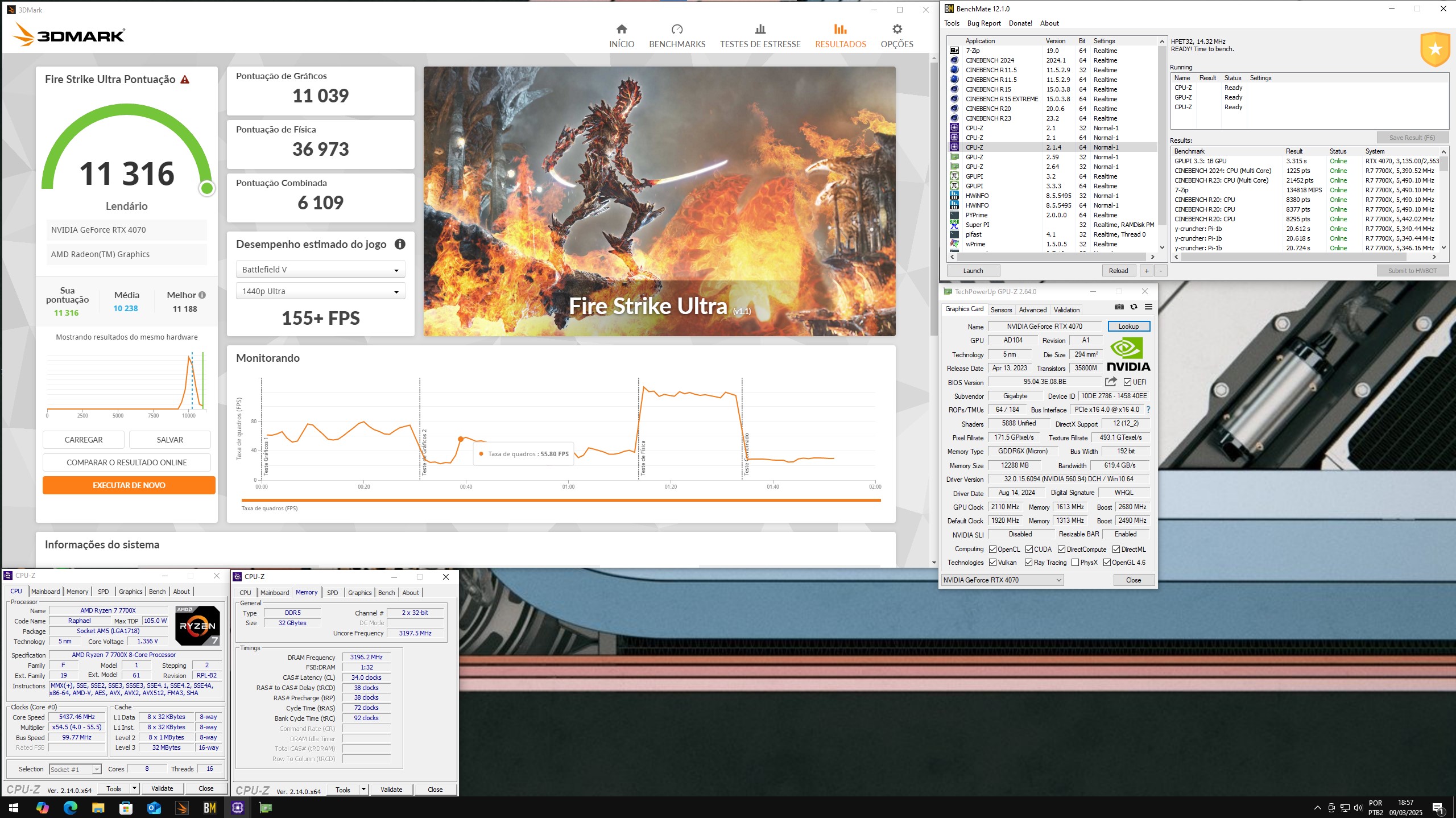
Task: Toggle the DirectML checkbox
Action: [x=1116, y=550]
